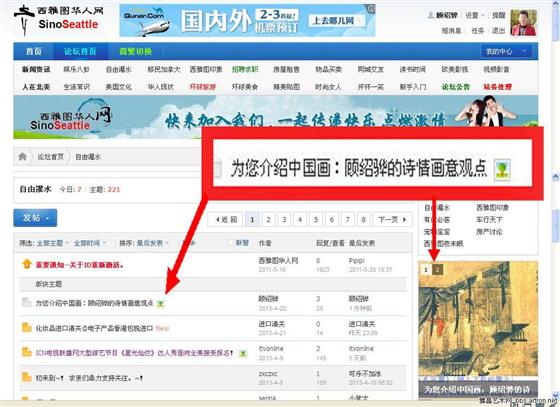Click the 下一页 next page button

[392, 220]
